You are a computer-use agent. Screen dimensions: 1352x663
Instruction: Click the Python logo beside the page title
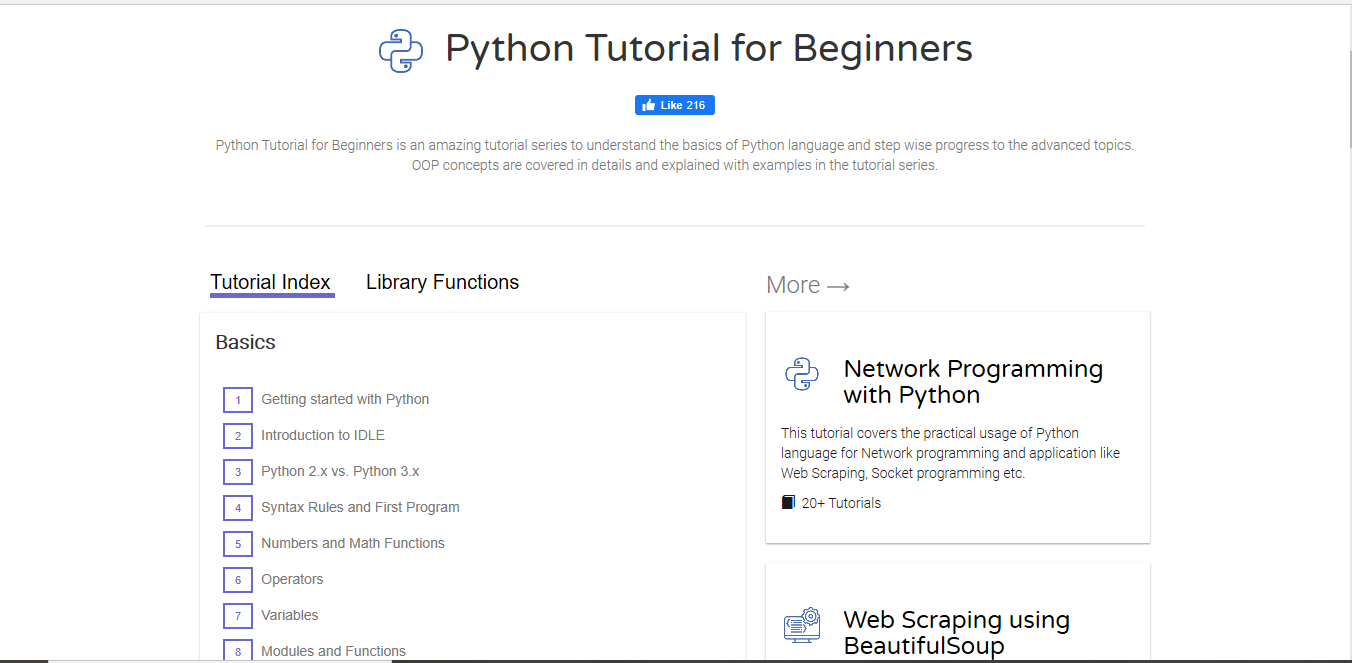tap(401, 49)
